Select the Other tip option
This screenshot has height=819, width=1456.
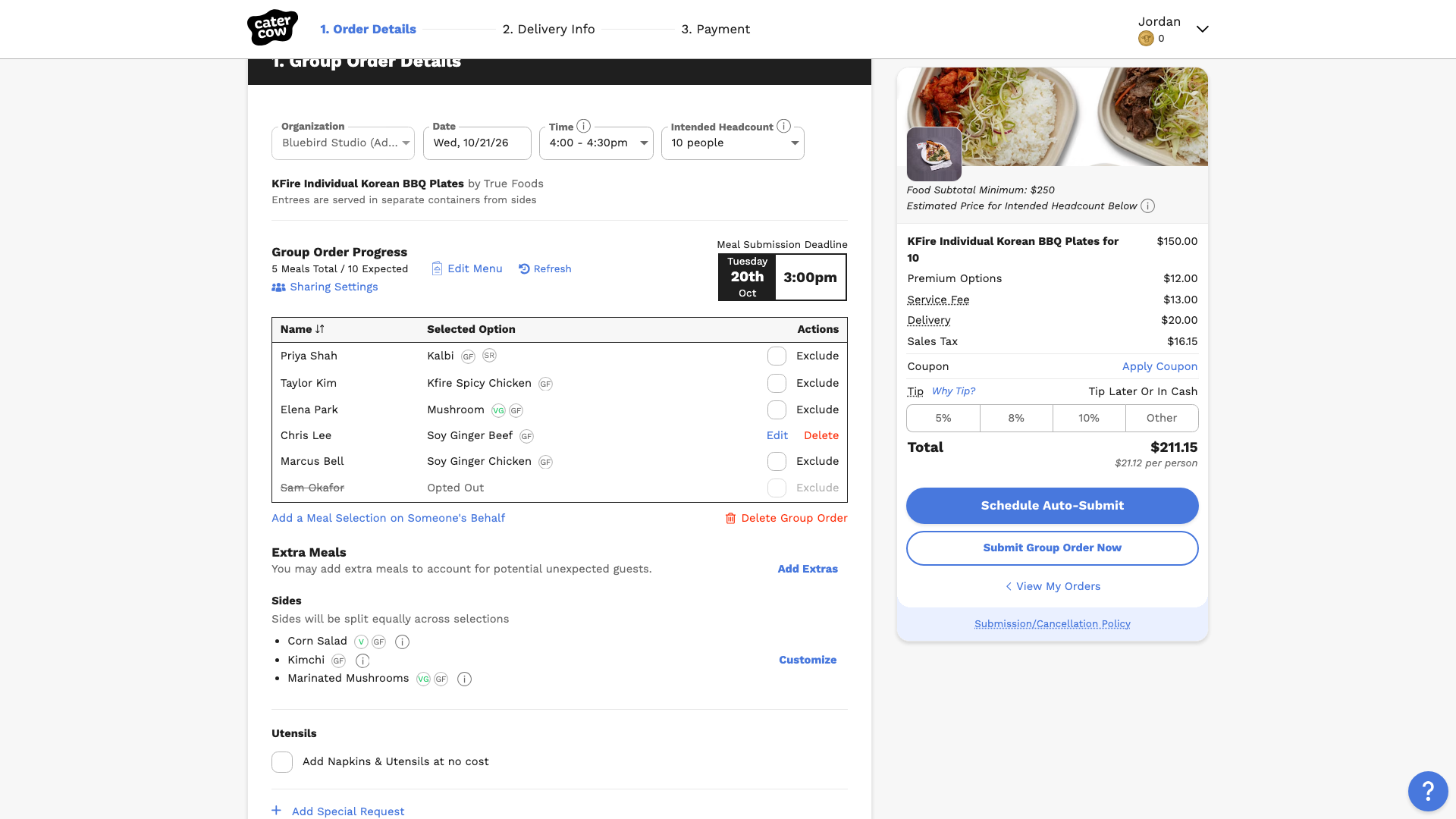point(1162,419)
